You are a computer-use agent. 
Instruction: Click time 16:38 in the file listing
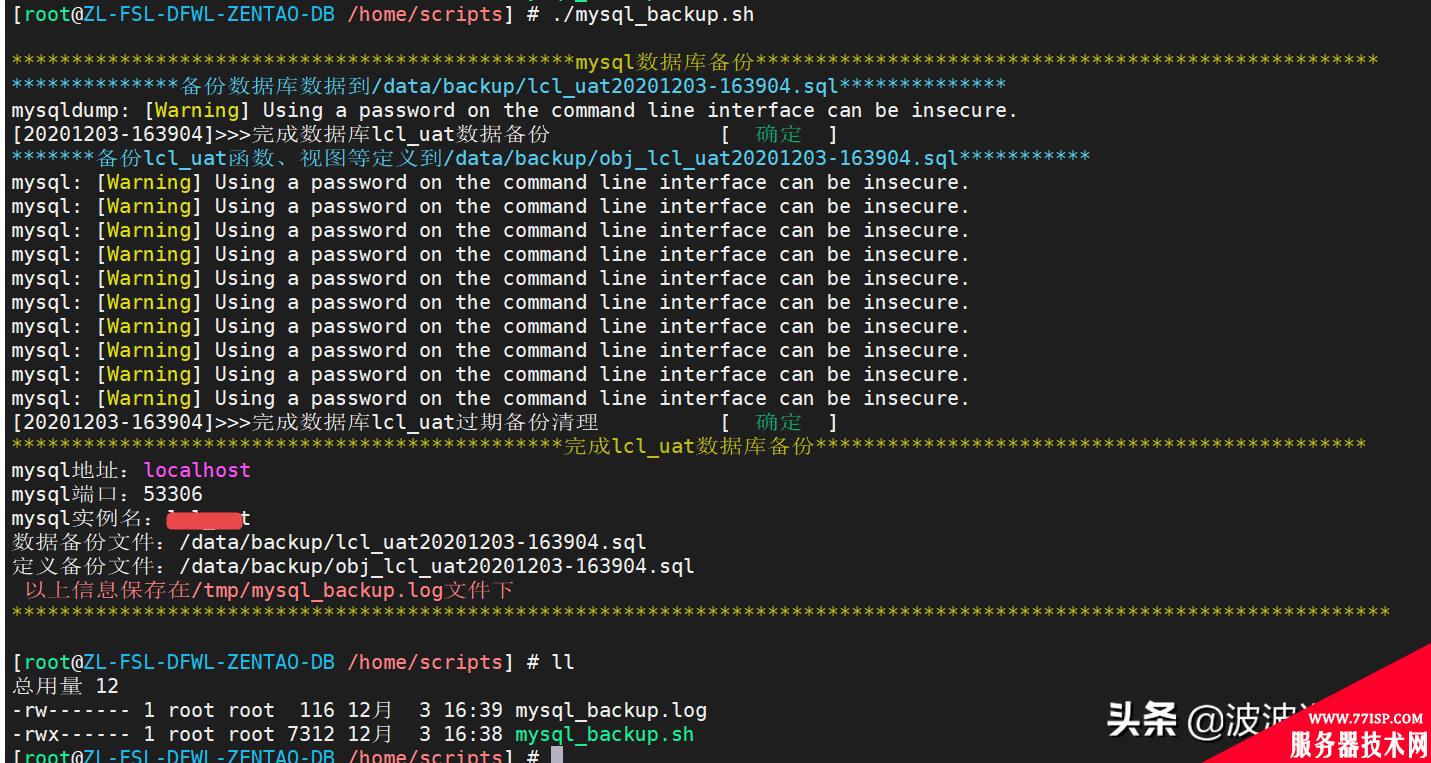pos(473,734)
